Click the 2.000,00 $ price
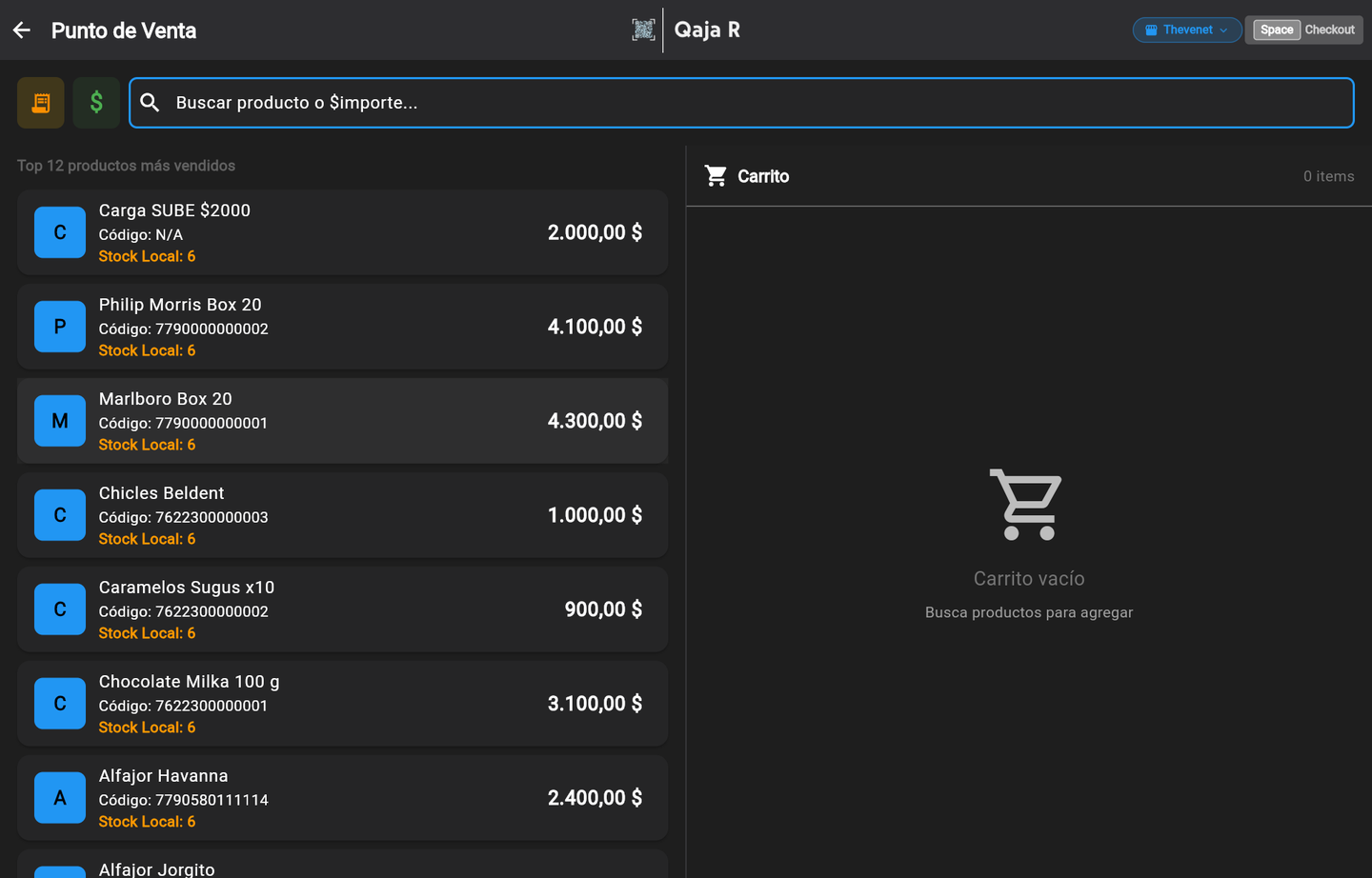1372x878 pixels. tap(595, 232)
